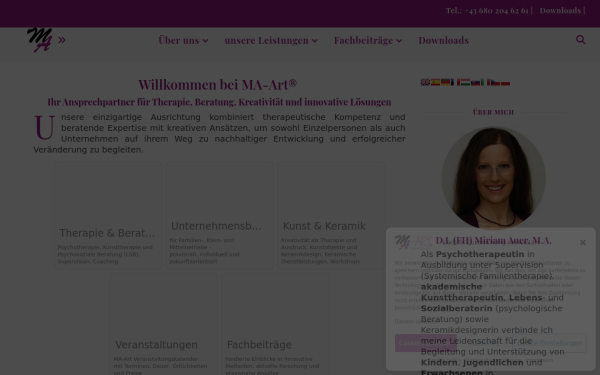Open the Veranstaltungen card
The width and height of the screenshot is (600, 375).
163,324
